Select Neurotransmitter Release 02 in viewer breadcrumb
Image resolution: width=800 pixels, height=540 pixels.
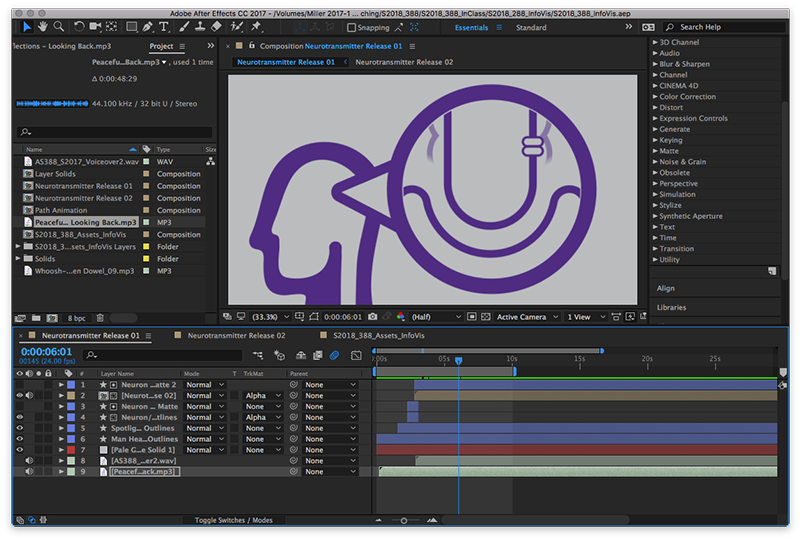tap(404, 62)
